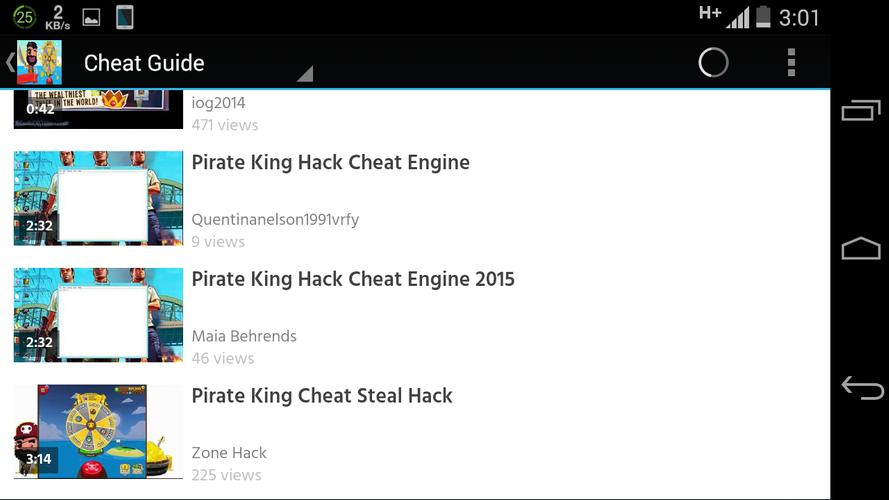Open Pirate King Hack Cheat Engine 2015
This screenshot has width=889, height=500.
[353, 279]
